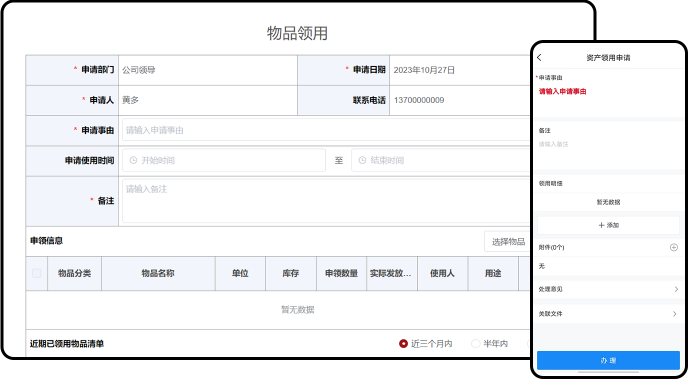Open the 开始时间 picker field
This screenshot has width=688, height=379.
[224, 160]
